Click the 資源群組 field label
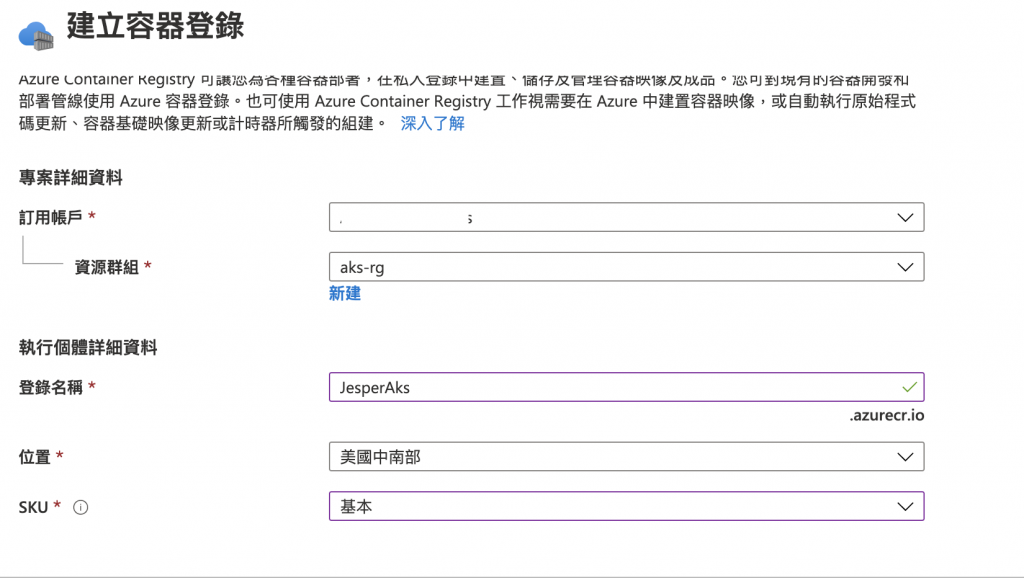The width and height of the screenshot is (1024, 578). coord(106,267)
